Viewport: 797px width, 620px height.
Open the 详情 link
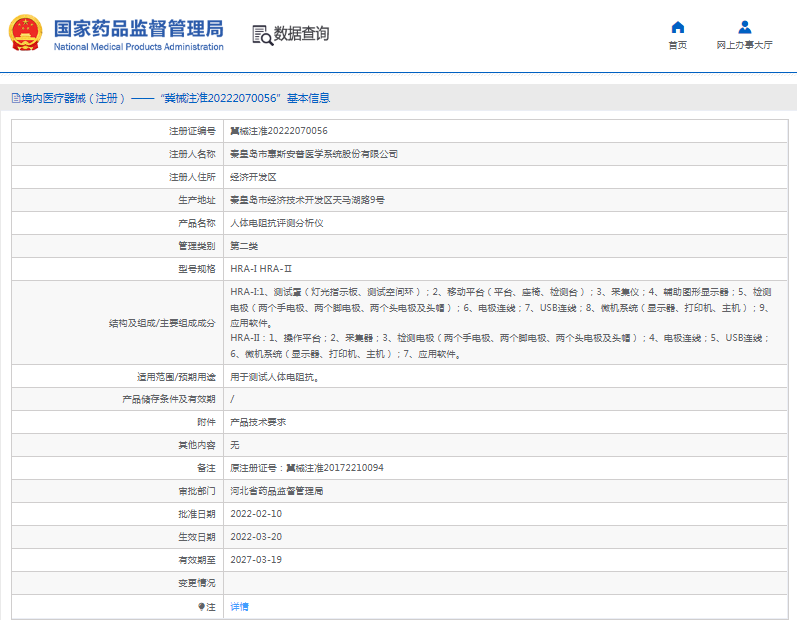coord(239,606)
